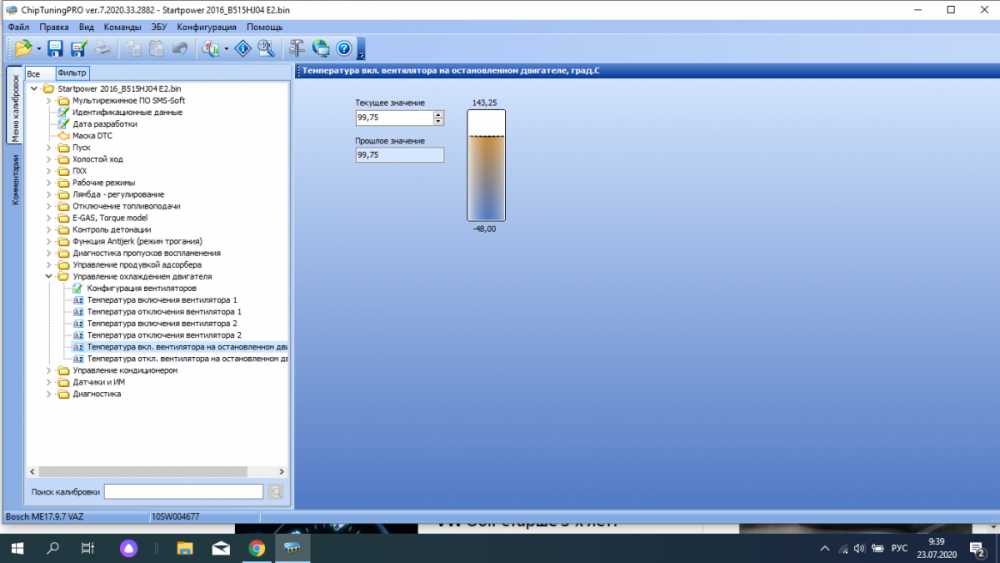Click the Open file toolbar icon
Screen dimensions: 1000x563
23,48
